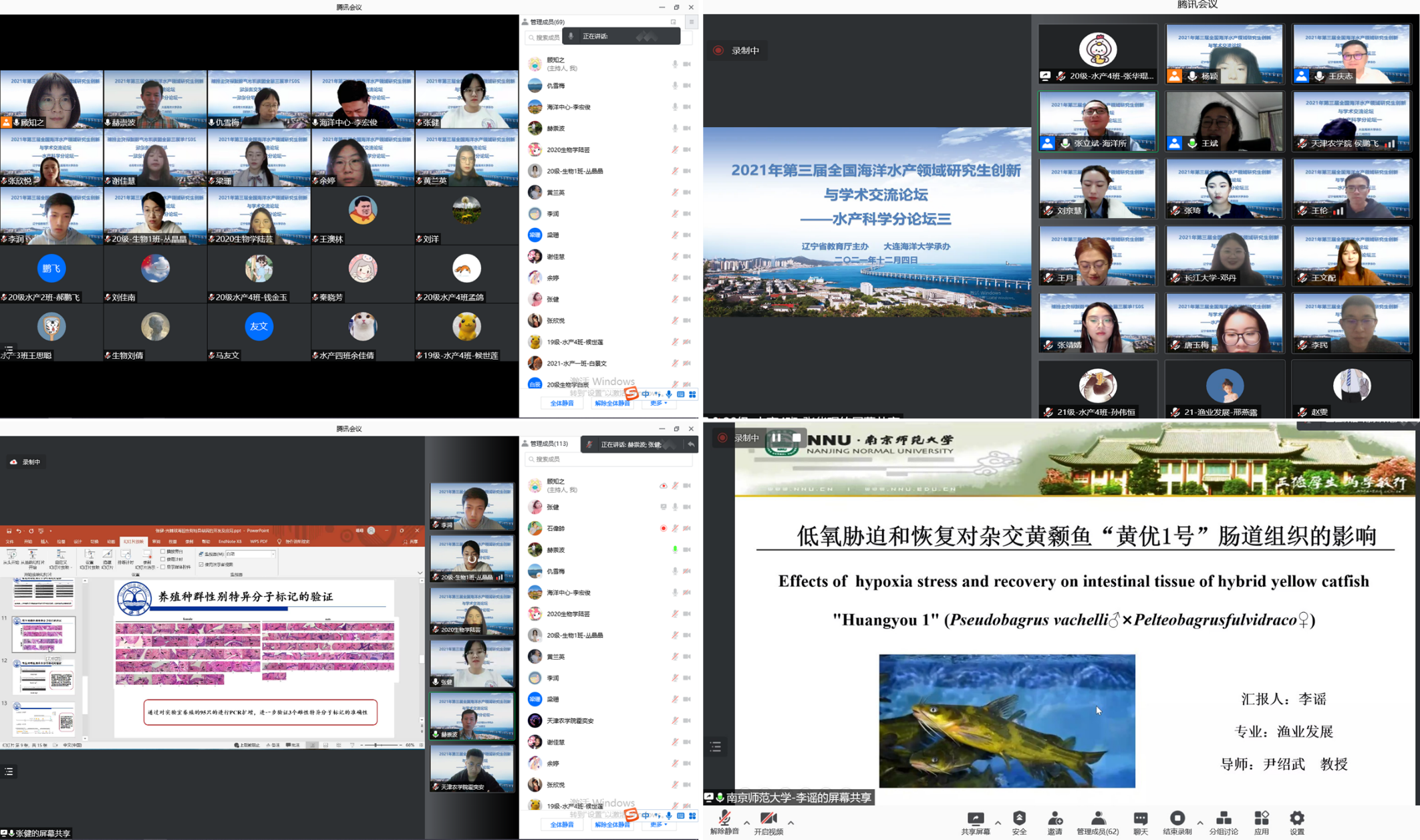1420x840 pixels.
Task: Click the 邀请 invite icon
Action: pyautogui.click(x=1054, y=819)
